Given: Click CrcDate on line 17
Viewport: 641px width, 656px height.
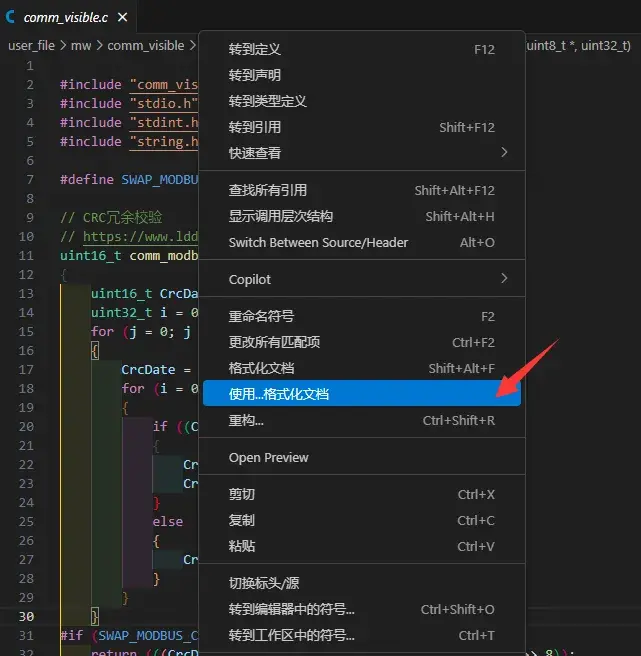Looking at the screenshot, I should point(148,370).
